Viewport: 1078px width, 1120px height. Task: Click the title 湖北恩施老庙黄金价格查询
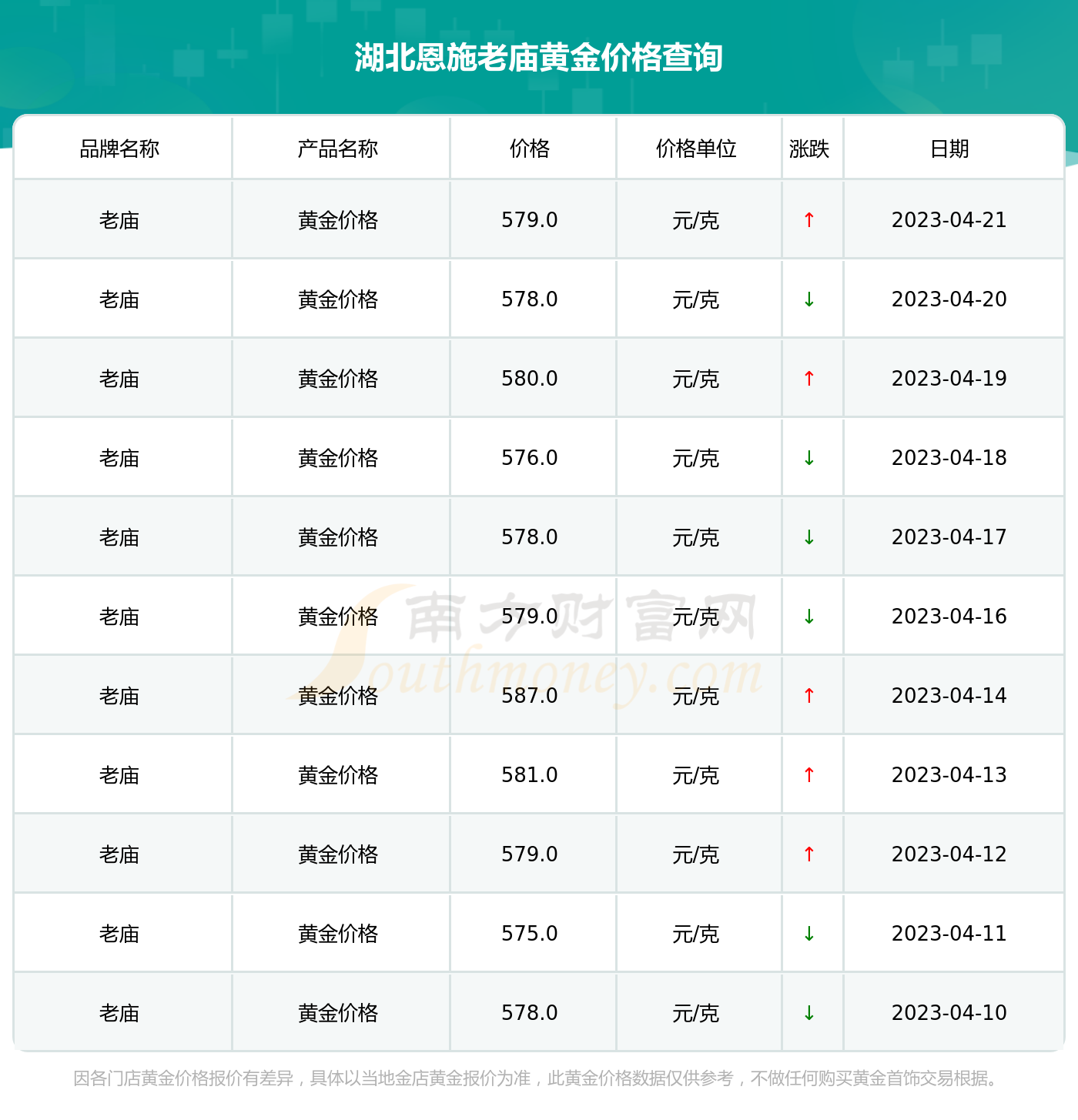[538, 58]
